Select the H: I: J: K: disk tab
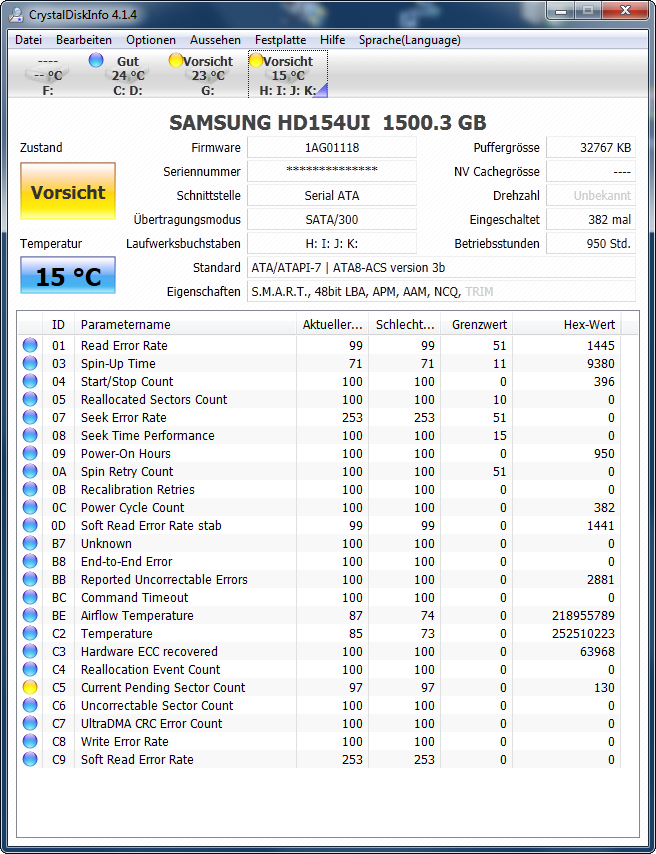This screenshot has width=656, height=854. 288,76
